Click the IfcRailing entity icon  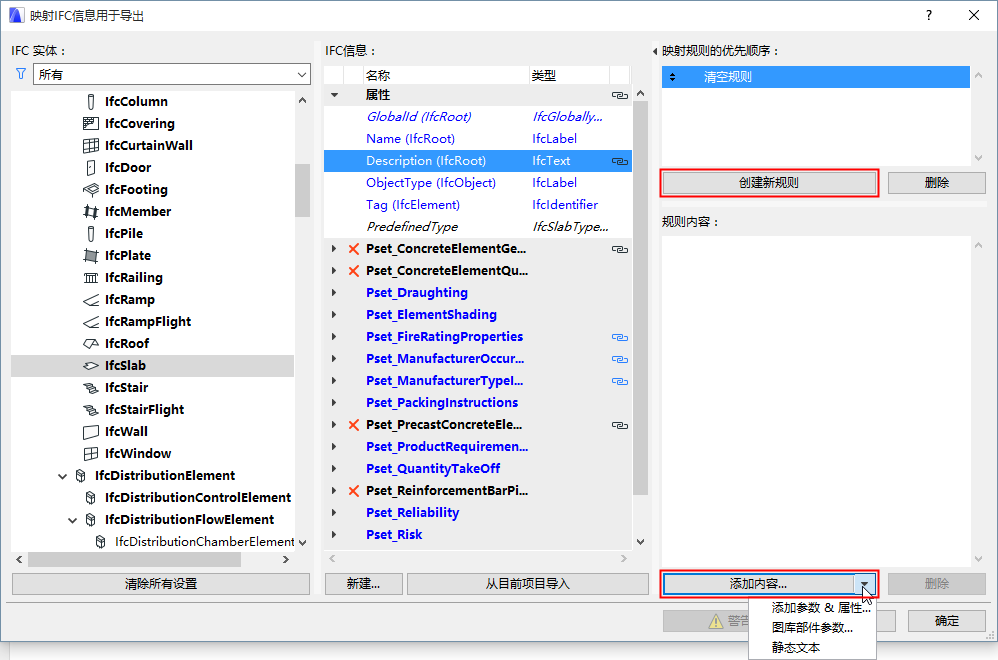[91, 277]
